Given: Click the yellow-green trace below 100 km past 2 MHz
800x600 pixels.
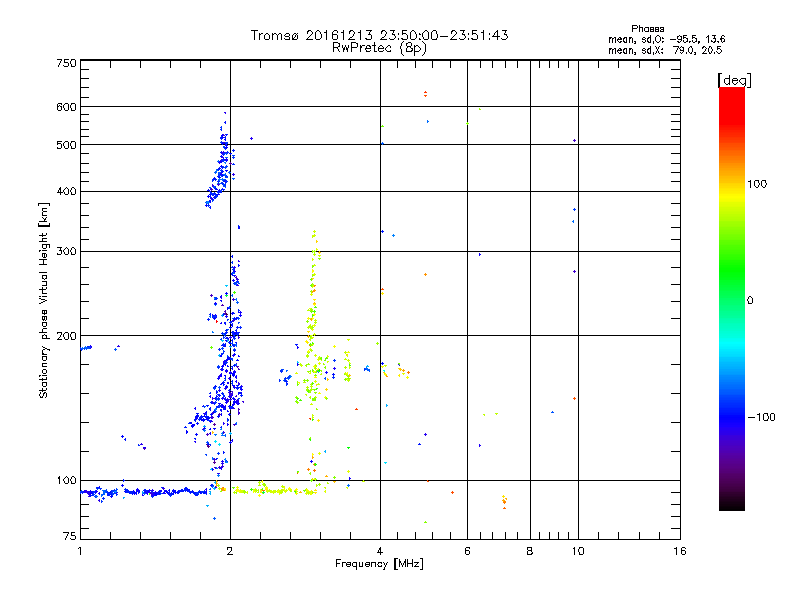Looking at the screenshot, I should 278,491.
